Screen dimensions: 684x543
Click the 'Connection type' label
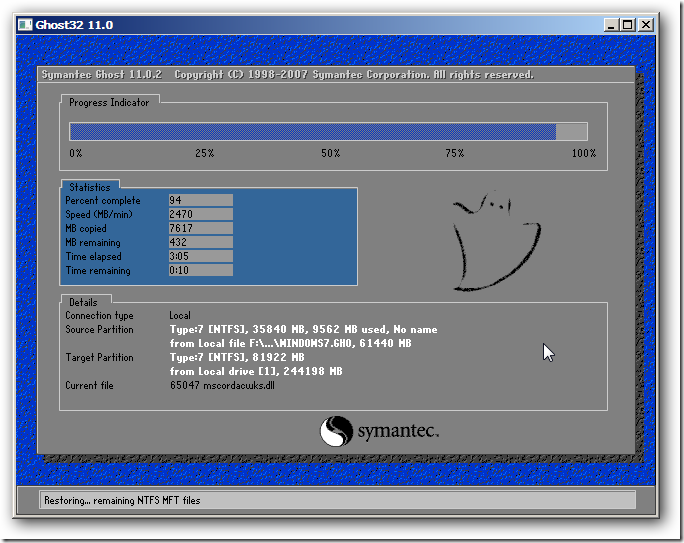tap(99, 315)
